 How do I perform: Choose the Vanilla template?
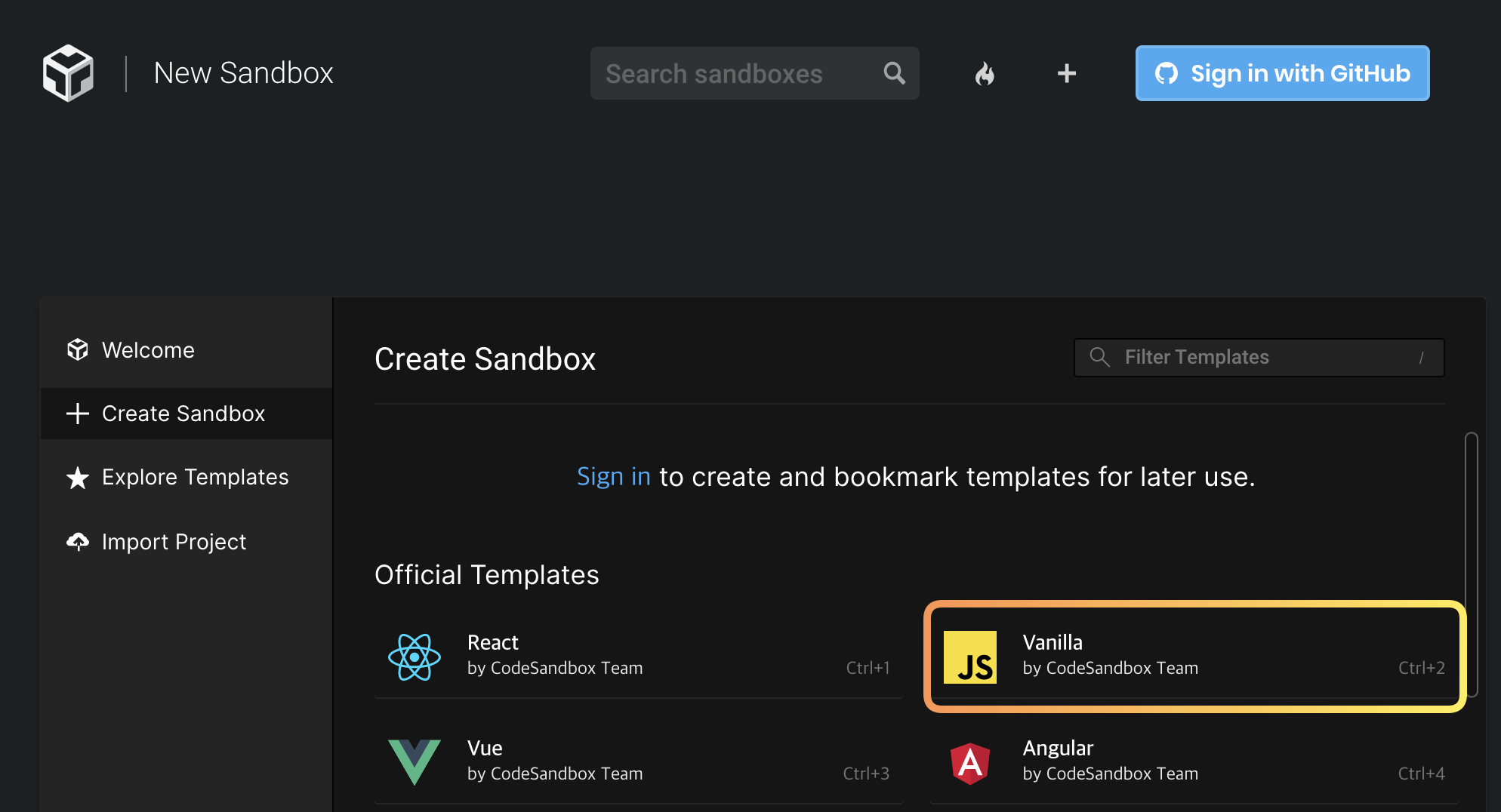(1194, 656)
